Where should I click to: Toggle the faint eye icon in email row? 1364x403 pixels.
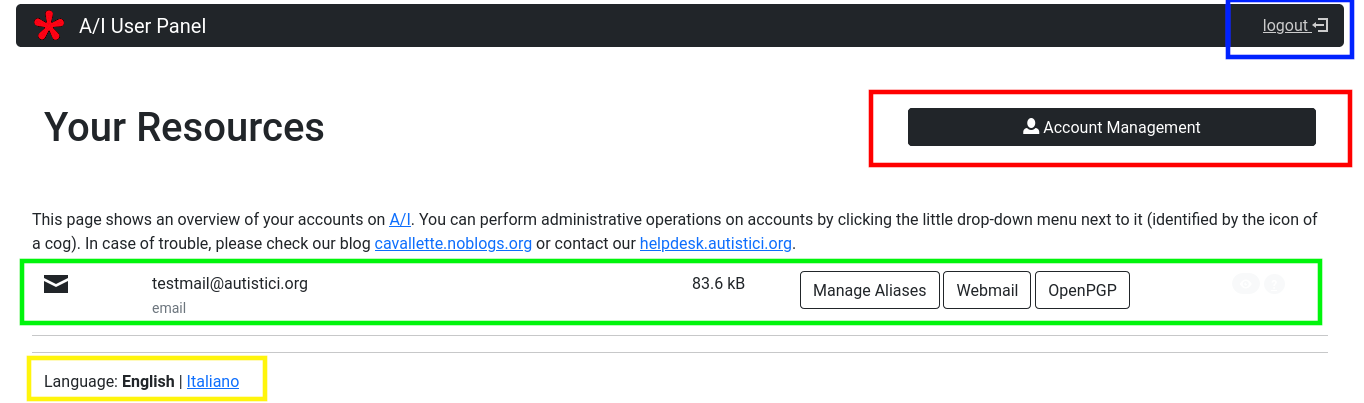tap(1245, 284)
